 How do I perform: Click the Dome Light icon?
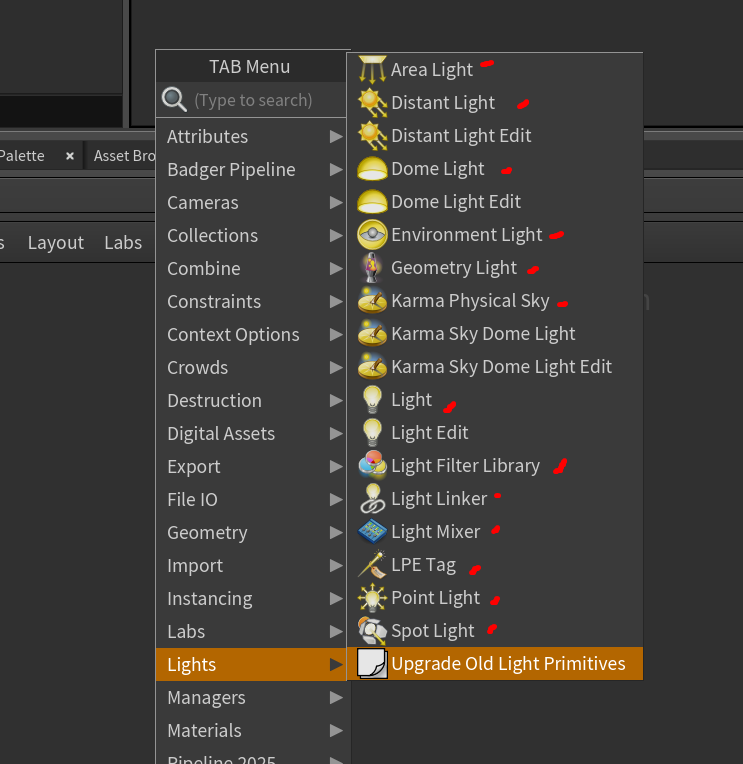pyautogui.click(x=372, y=168)
